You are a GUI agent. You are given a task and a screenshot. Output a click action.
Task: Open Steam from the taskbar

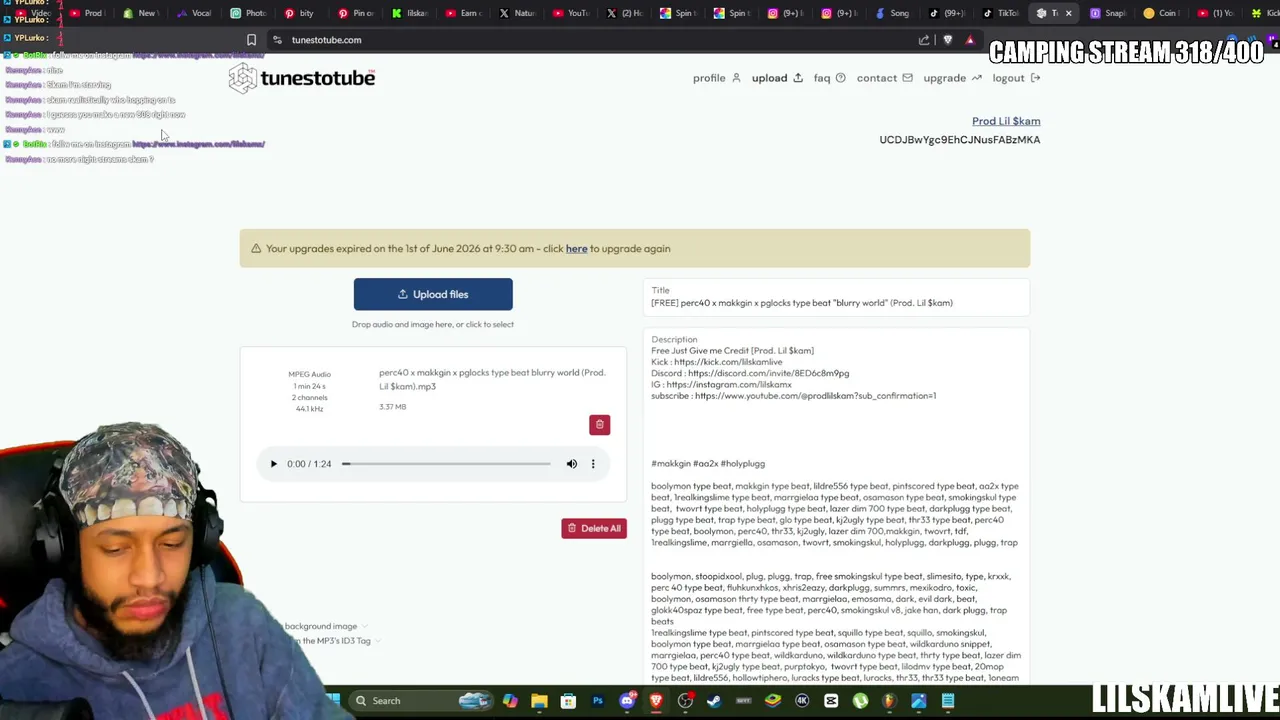click(714, 701)
